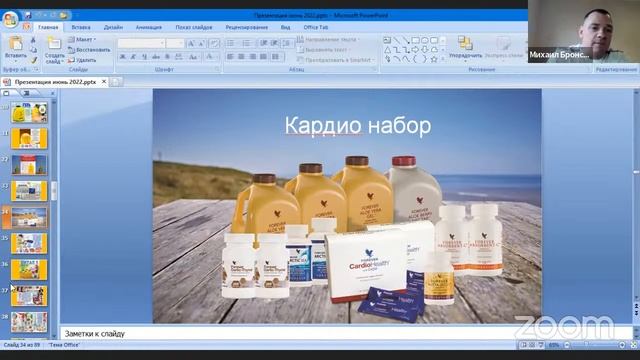Select the text box shape in gallery
Viewport: 640px width, 360px height.
[387, 40]
